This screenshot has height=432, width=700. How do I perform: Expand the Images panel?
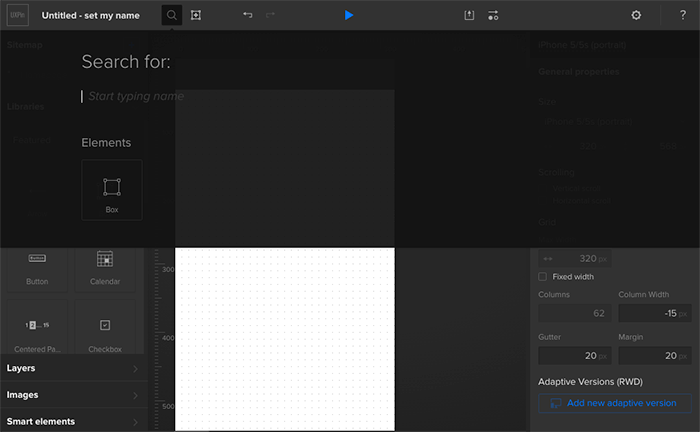72,395
